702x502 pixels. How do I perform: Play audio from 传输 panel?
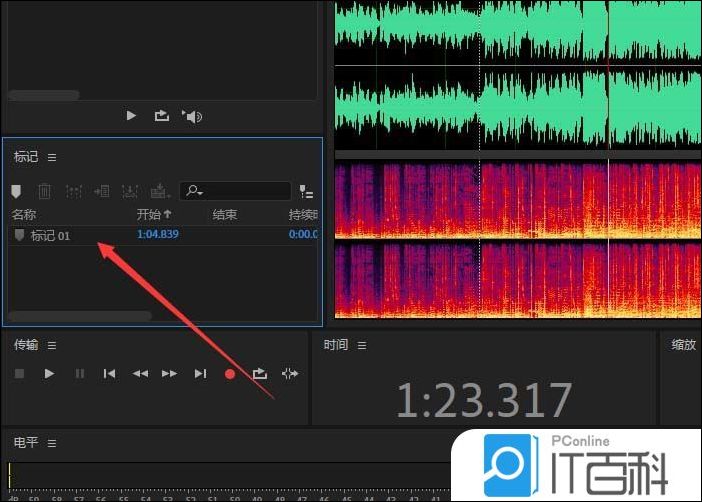tap(49, 373)
